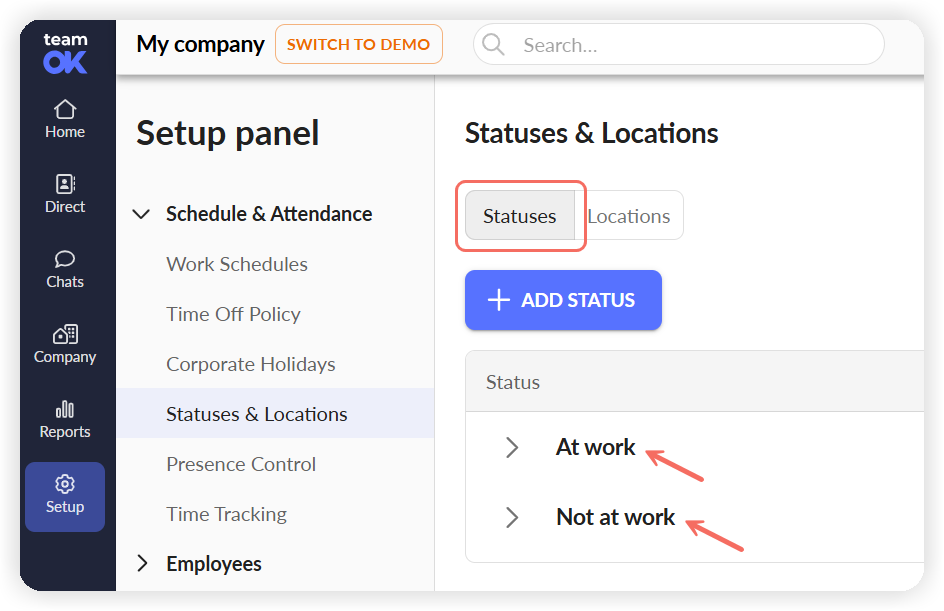The image size is (944, 611).
Task: Open the Reports bar chart icon
Action: pos(65,409)
